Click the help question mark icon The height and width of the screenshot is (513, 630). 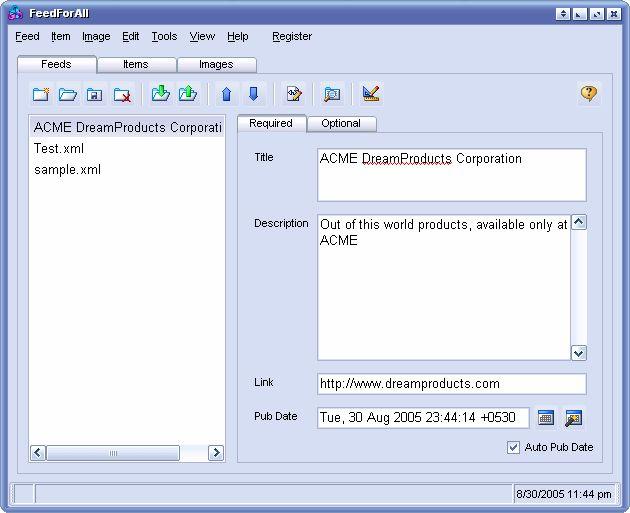[589, 93]
